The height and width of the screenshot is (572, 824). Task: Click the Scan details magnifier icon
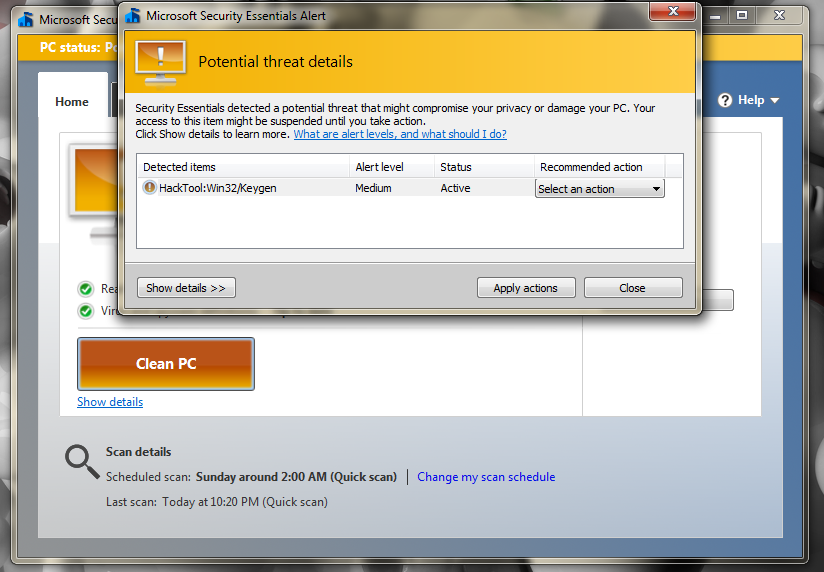click(82, 462)
